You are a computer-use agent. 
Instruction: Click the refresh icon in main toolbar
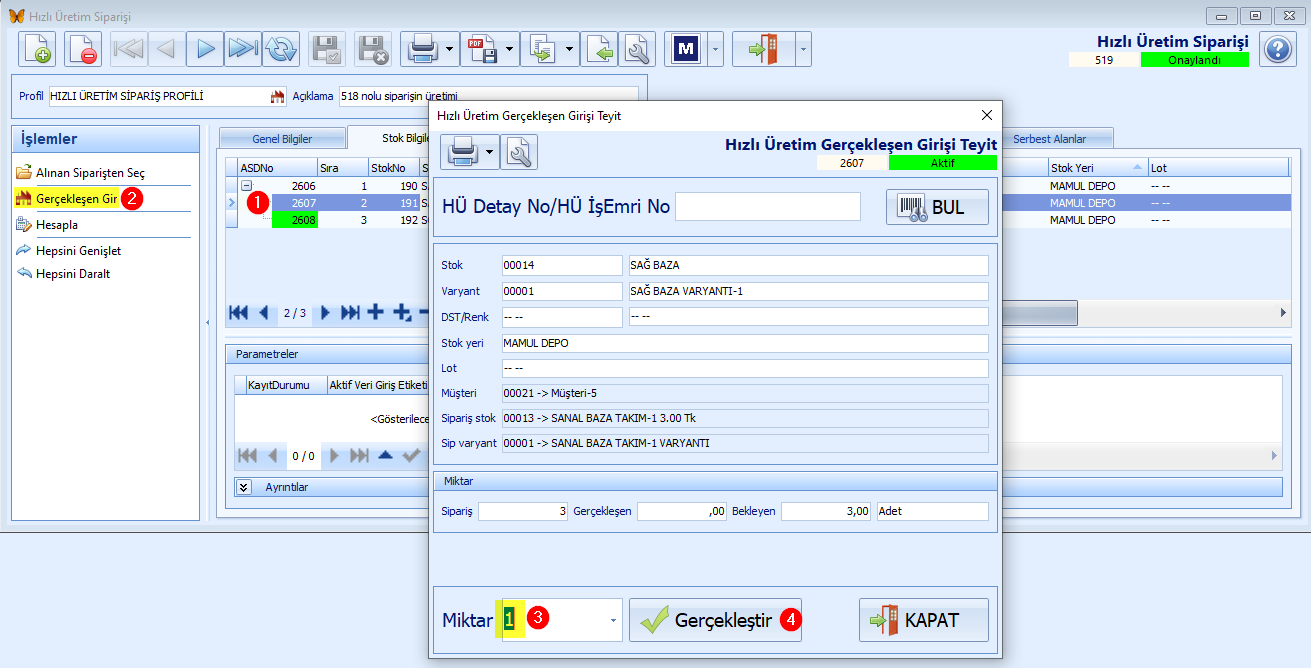click(282, 48)
